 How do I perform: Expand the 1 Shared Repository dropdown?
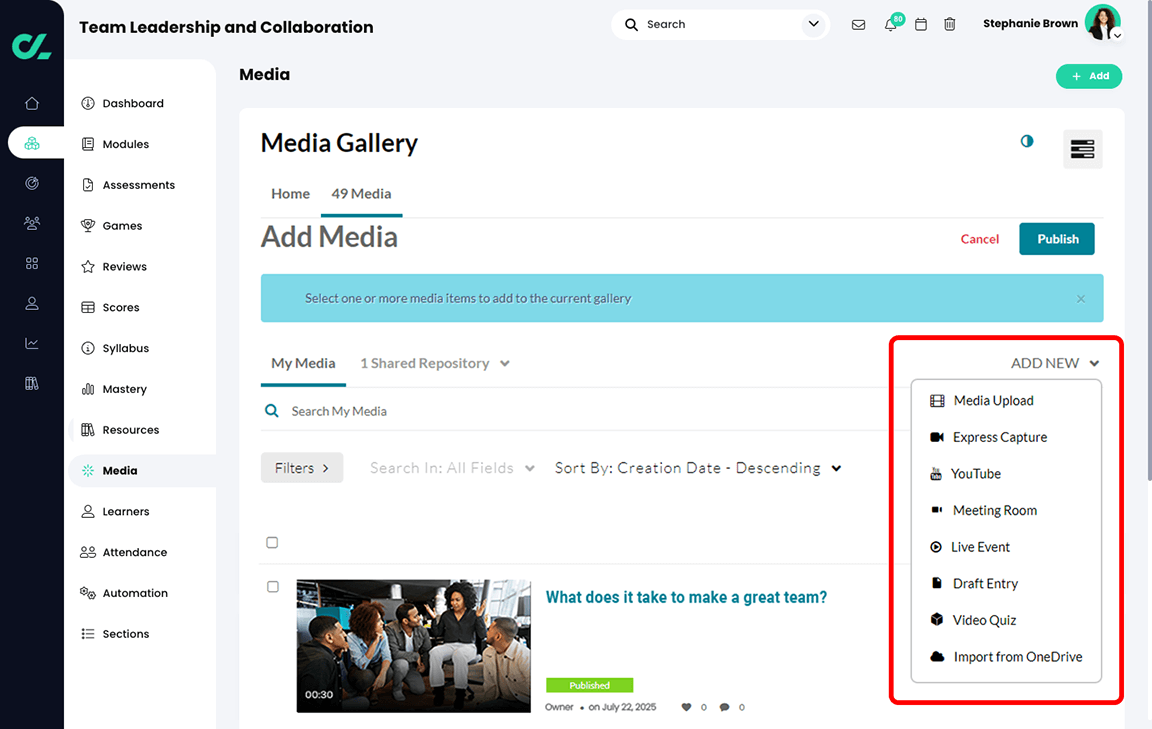point(434,363)
